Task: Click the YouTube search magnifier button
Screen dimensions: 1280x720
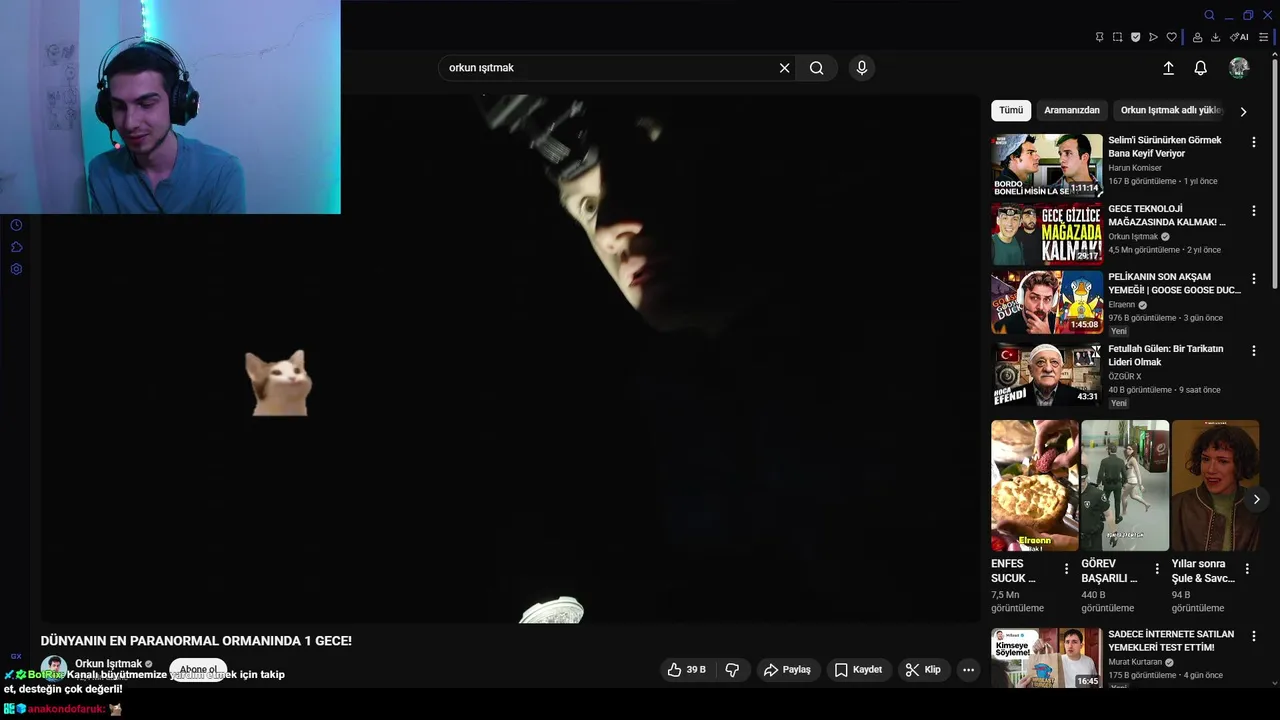Action: (817, 68)
